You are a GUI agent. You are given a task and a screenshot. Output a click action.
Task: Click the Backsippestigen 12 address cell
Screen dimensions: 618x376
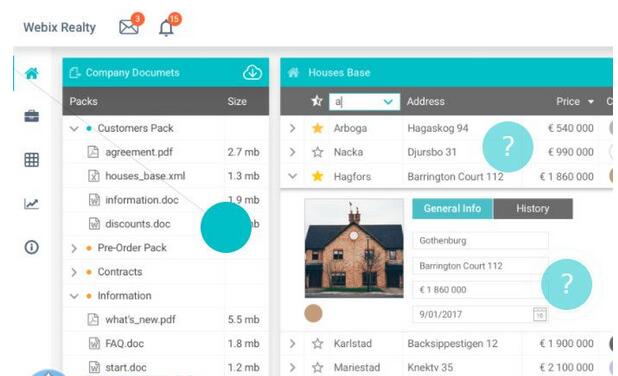452,344
